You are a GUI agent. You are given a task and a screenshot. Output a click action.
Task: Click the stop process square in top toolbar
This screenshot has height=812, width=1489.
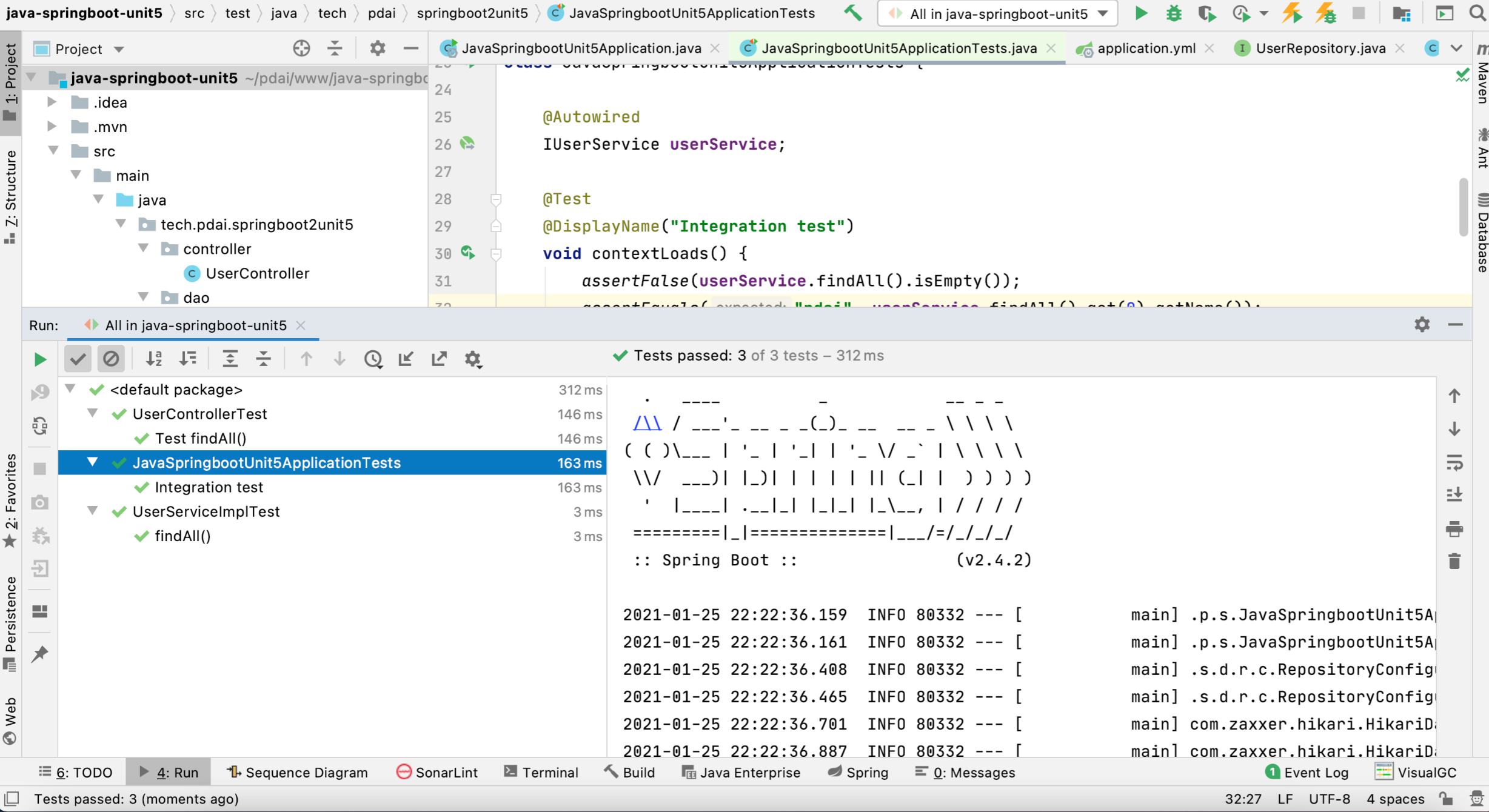click(x=1359, y=13)
